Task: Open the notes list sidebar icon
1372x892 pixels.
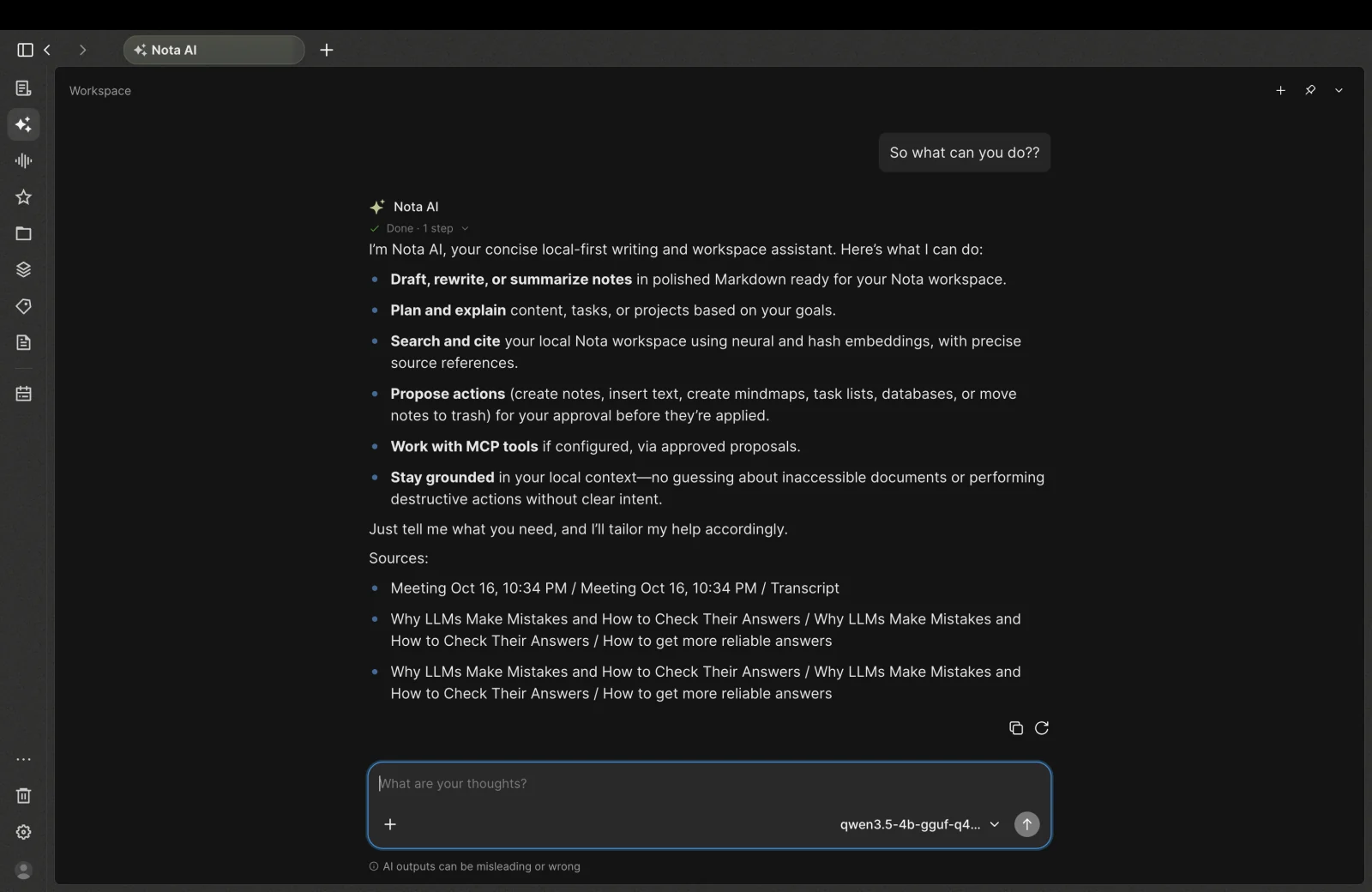Action: [x=24, y=88]
